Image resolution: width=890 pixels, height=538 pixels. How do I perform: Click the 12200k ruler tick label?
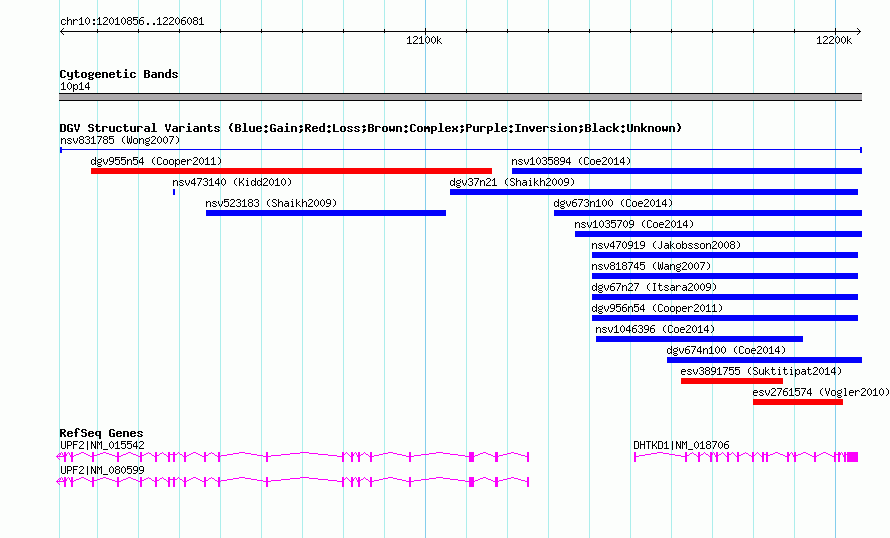[834, 40]
